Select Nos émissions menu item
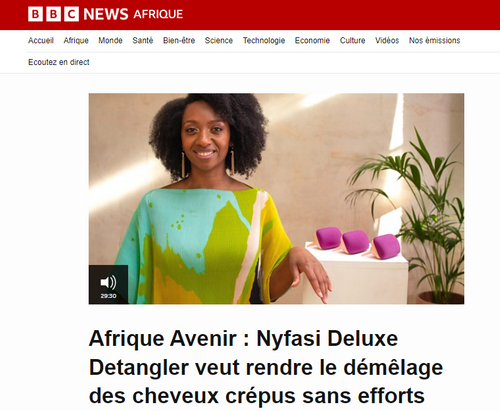Viewport: 500px width, 411px height. tap(435, 40)
